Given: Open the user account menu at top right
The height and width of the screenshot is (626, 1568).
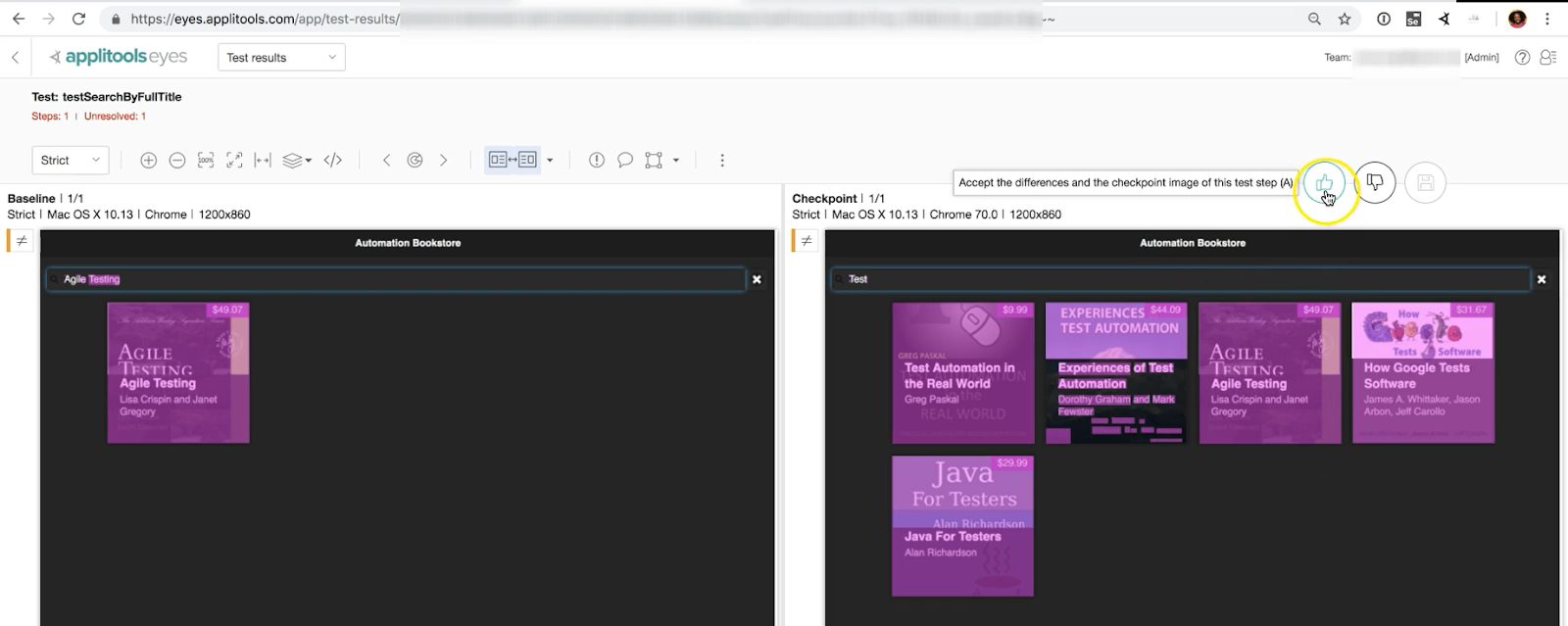Looking at the screenshot, I should coord(1548,58).
